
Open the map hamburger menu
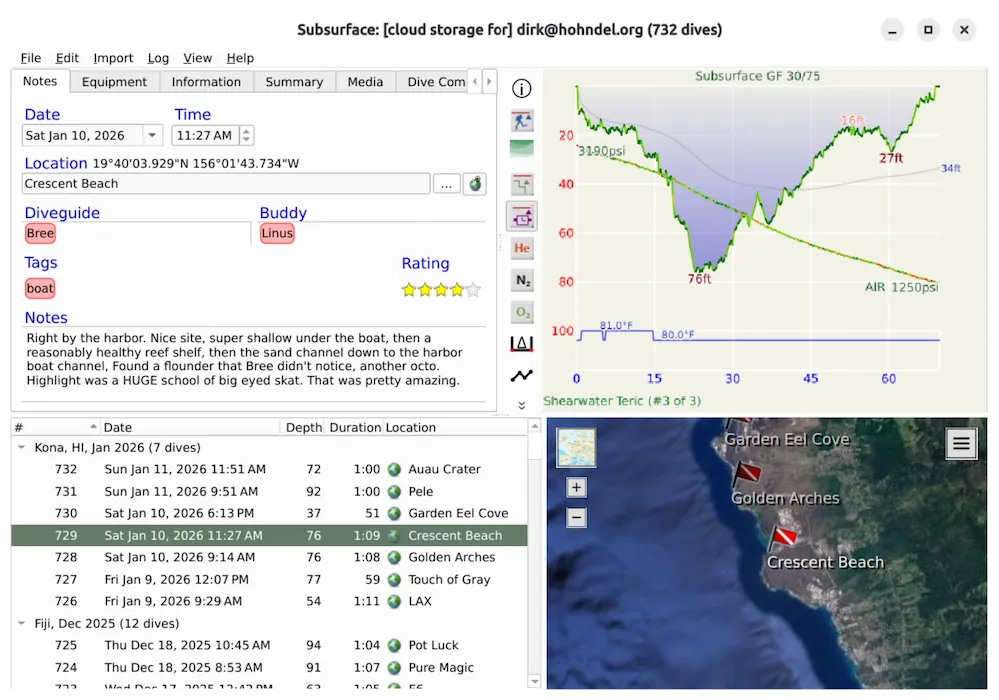pos(961,443)
